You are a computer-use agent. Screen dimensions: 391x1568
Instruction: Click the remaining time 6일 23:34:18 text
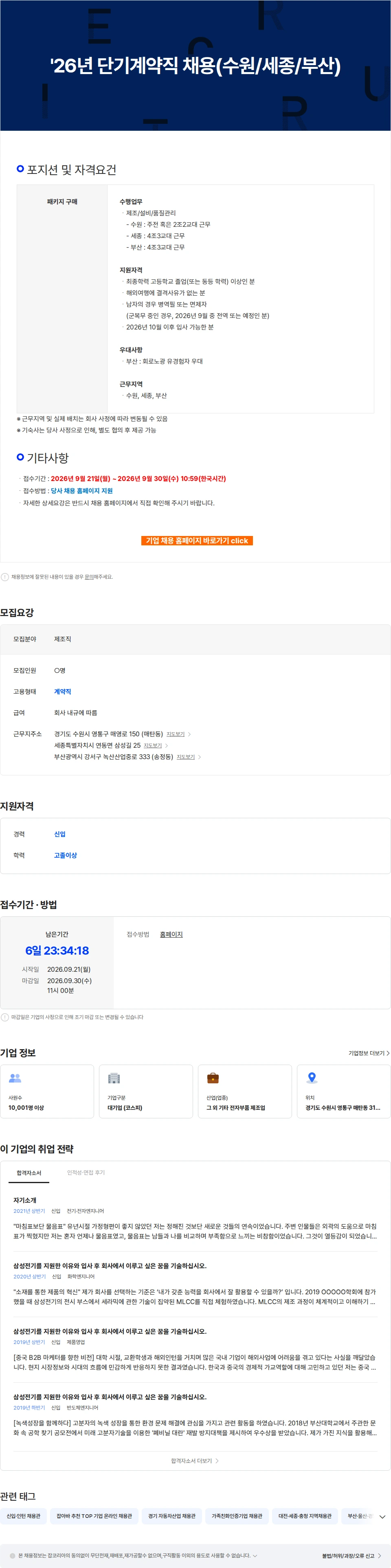pyautogui.click(x=57, y=951)
